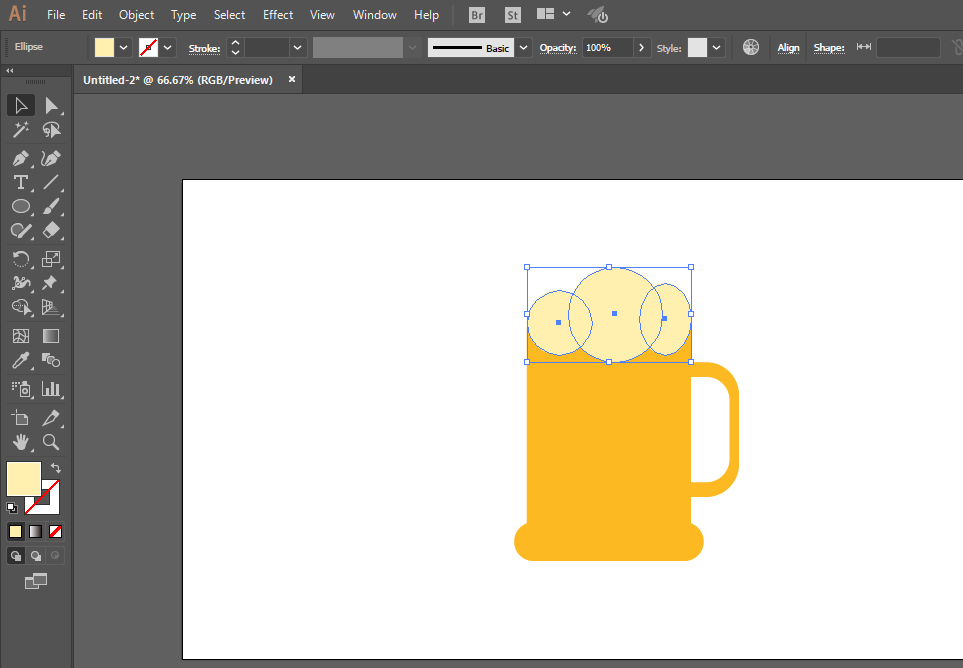
Task: Open Adobe Bridge via Br icon
Action: tap(478, 15)
